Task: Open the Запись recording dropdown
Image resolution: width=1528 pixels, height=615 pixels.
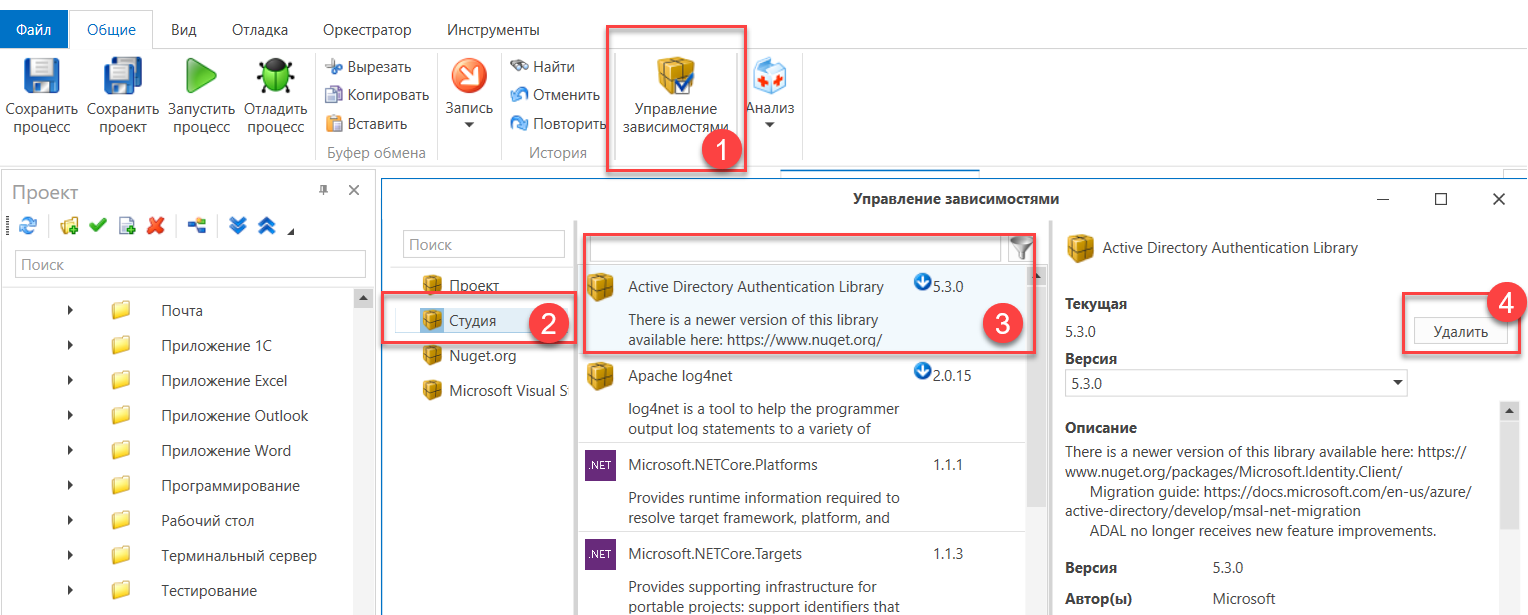Action: pyautogui.click(x=469, y=96)
